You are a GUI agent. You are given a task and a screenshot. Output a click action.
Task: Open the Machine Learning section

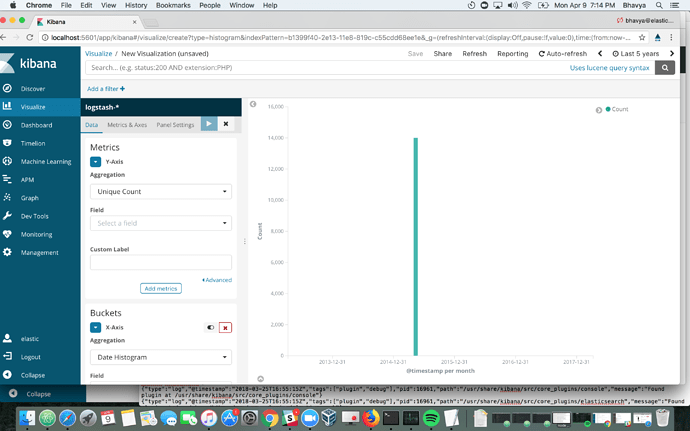(46, 162)
